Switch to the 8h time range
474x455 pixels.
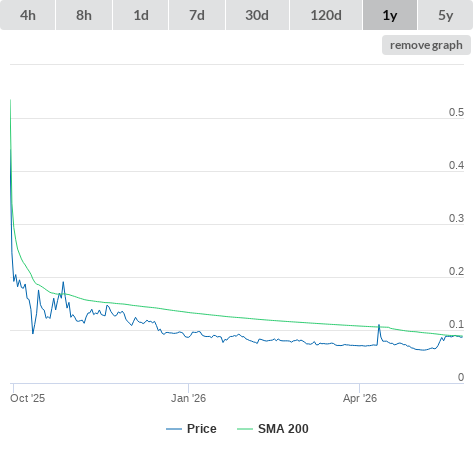tap(84, 15)
